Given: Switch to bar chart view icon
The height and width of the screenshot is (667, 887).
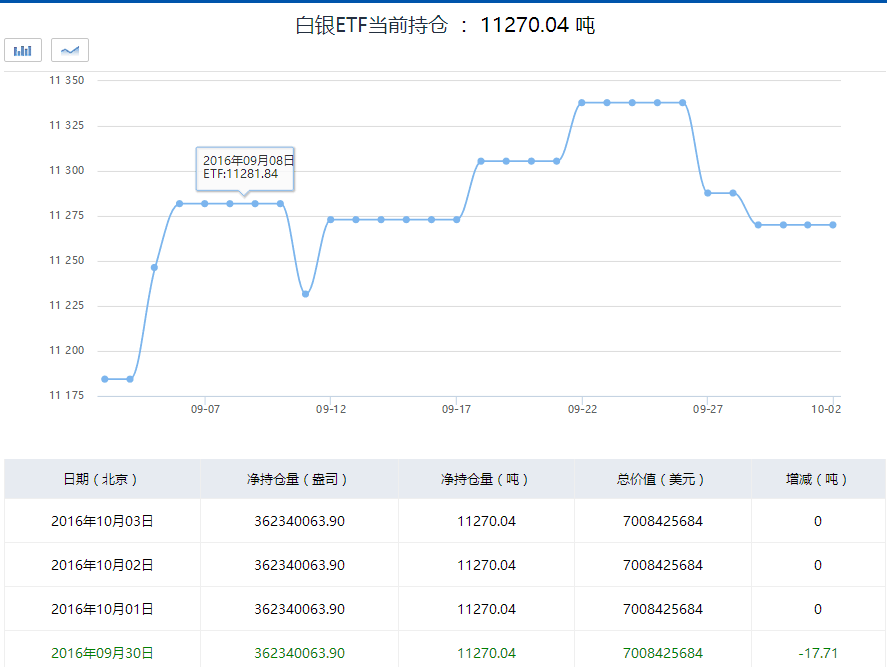Looking at the screenshot, I should [23, 50].
